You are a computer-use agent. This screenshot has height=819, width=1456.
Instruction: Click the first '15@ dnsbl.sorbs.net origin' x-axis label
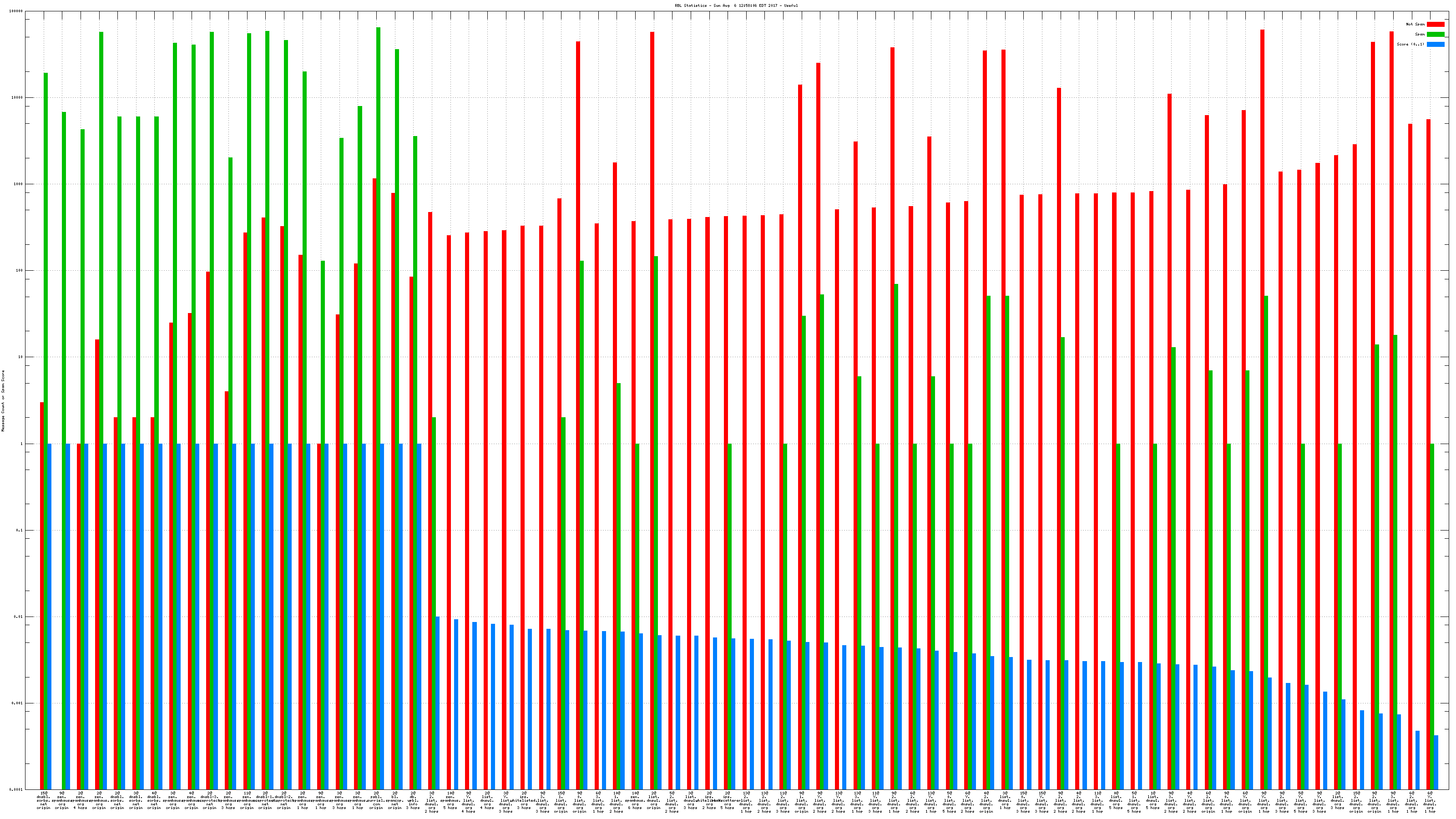tap(44, 801)
